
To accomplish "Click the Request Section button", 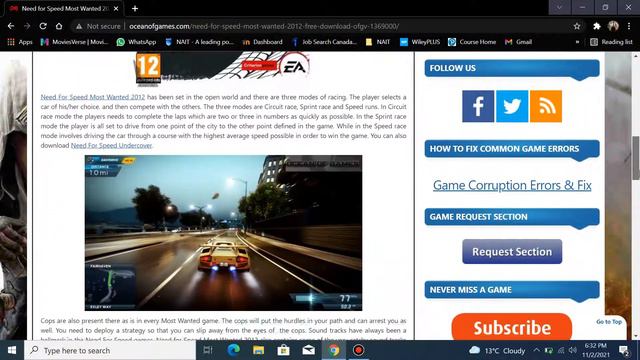I will click(512, 251).
